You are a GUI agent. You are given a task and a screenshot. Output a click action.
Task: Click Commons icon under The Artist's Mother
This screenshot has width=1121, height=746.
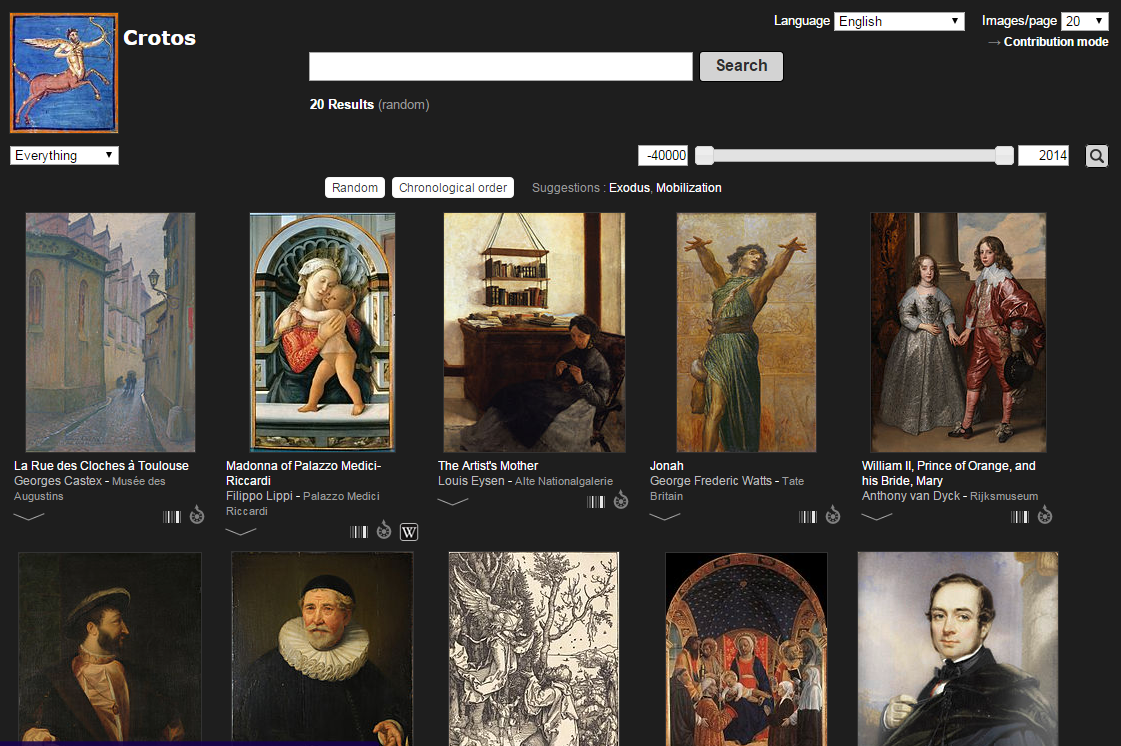click(x=621, y=501)
